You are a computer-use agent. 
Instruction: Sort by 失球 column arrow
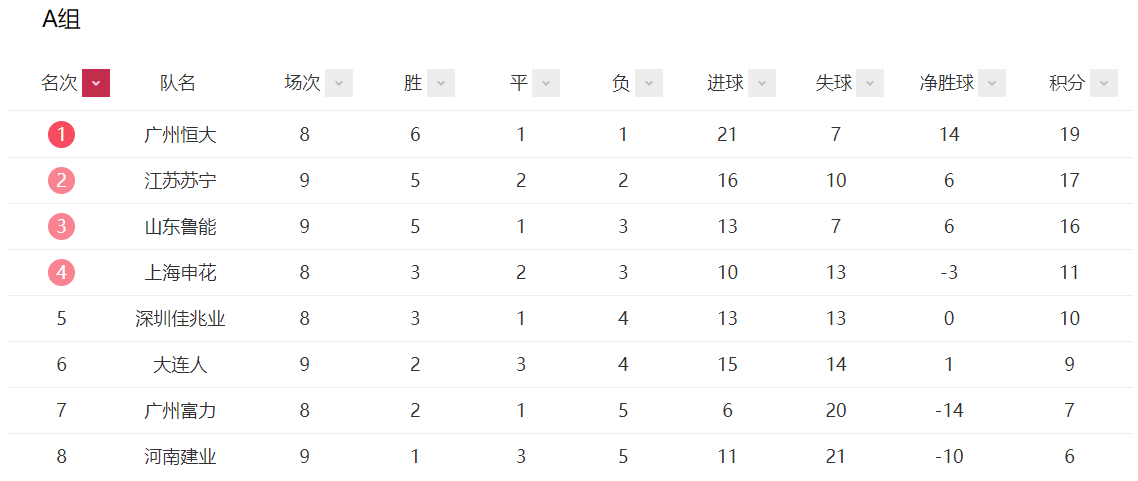pyautogui.click(x=870, y=83)
